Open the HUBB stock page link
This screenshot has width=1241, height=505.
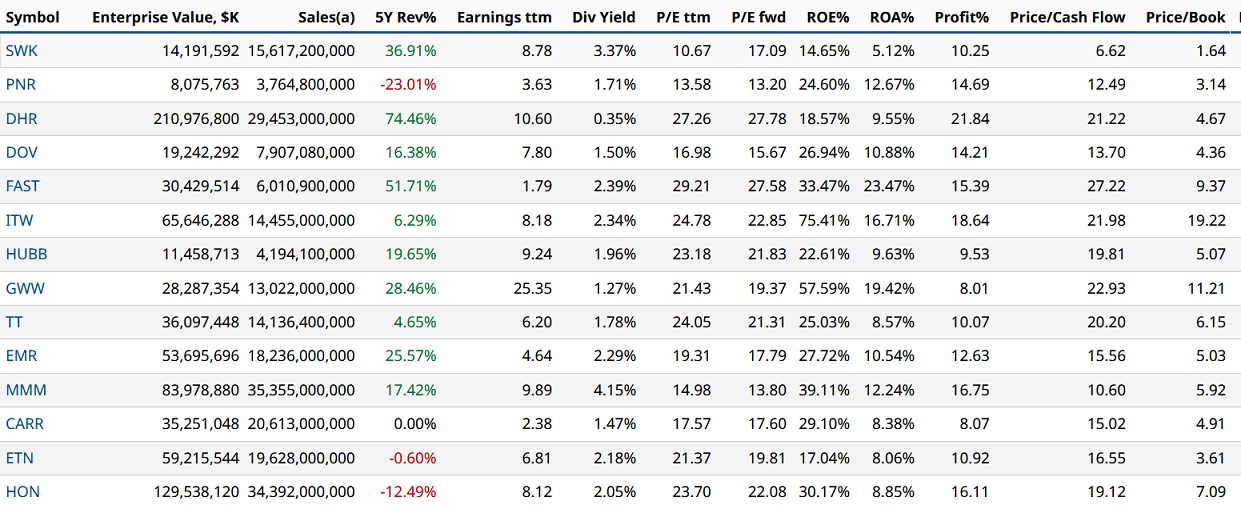(27, 254)
